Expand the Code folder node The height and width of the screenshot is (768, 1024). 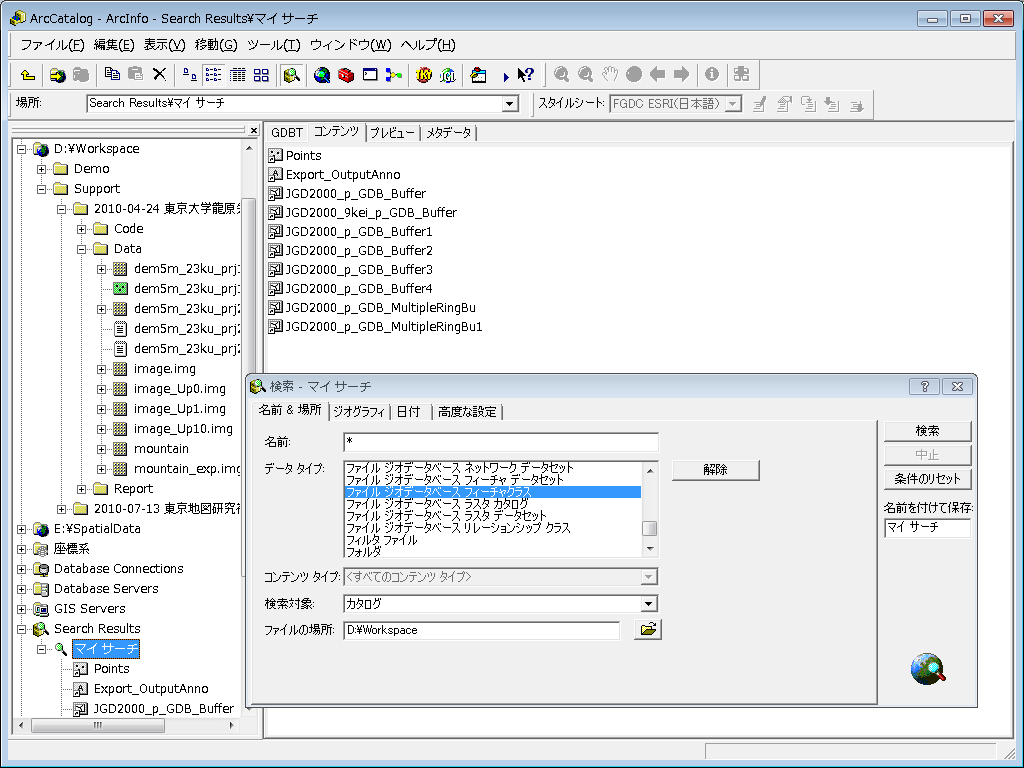pos(81,229)
